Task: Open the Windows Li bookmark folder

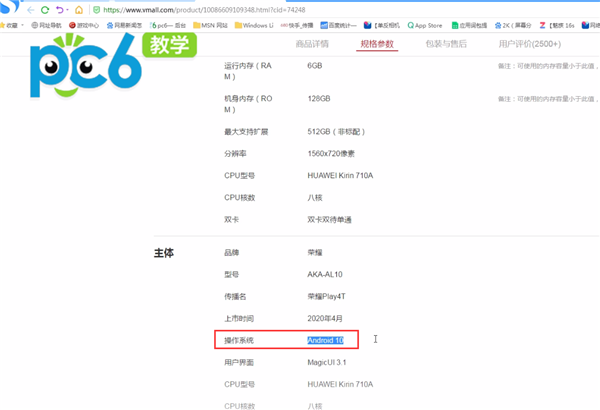Action: point(254,25)
